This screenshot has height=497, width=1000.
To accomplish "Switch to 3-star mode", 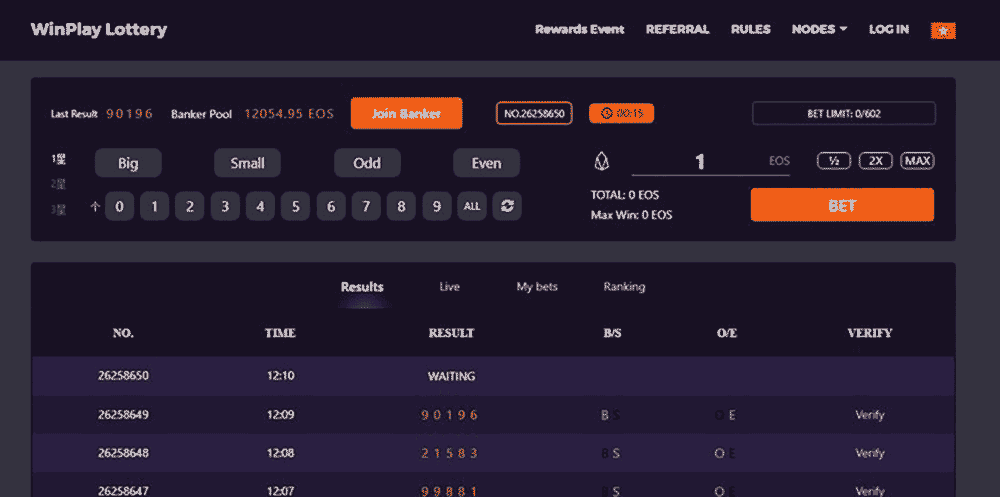I will point(59,209).
